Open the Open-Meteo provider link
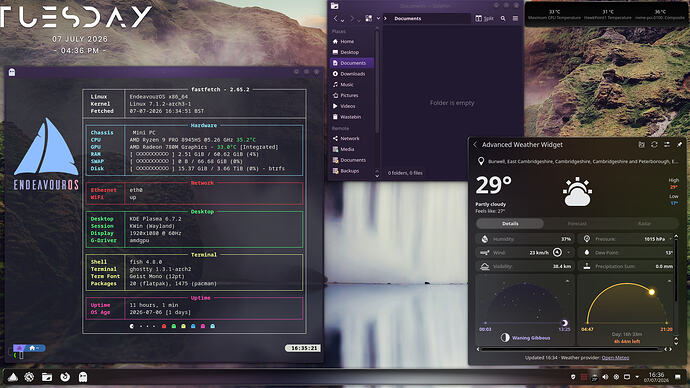This screenshot has width=690, height=388. click(615, 358)
